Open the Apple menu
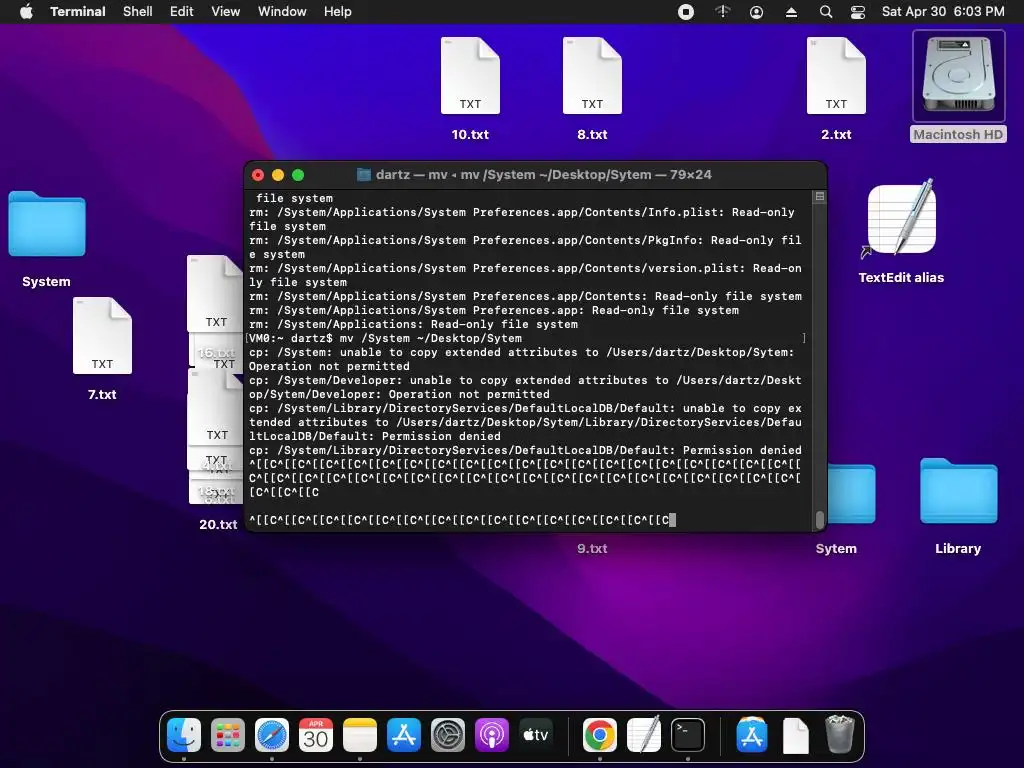 click(26, 11)
